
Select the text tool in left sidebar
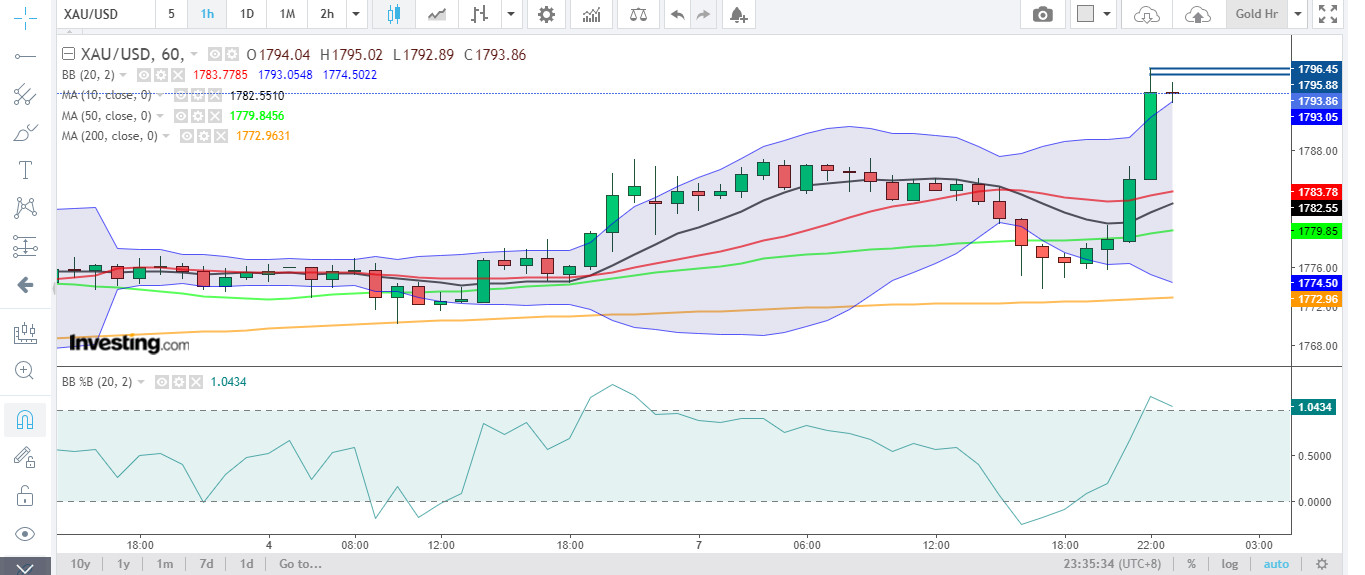click(x=25, y=170)
